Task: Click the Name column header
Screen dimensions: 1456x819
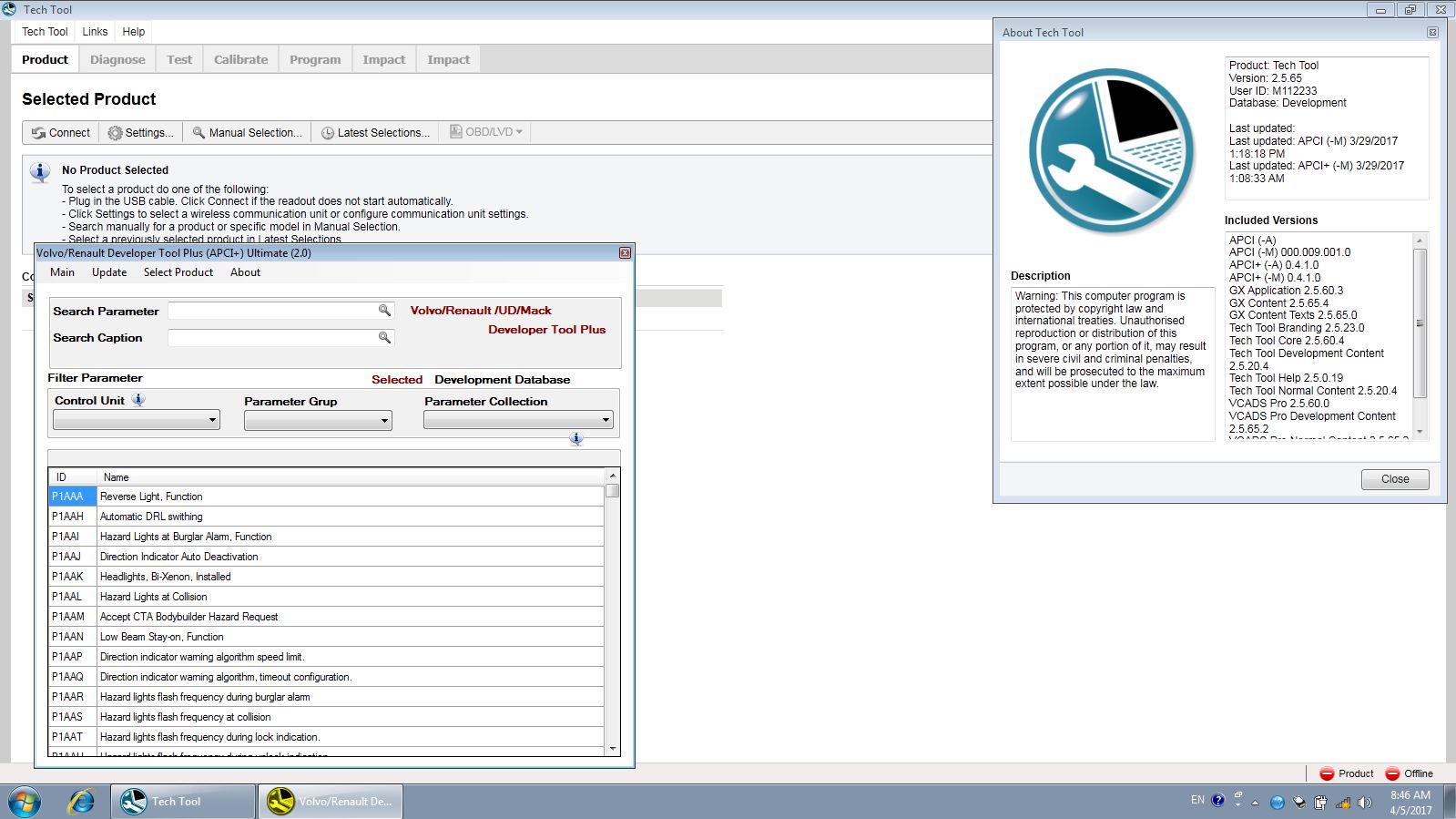Action: click(351, 477)
